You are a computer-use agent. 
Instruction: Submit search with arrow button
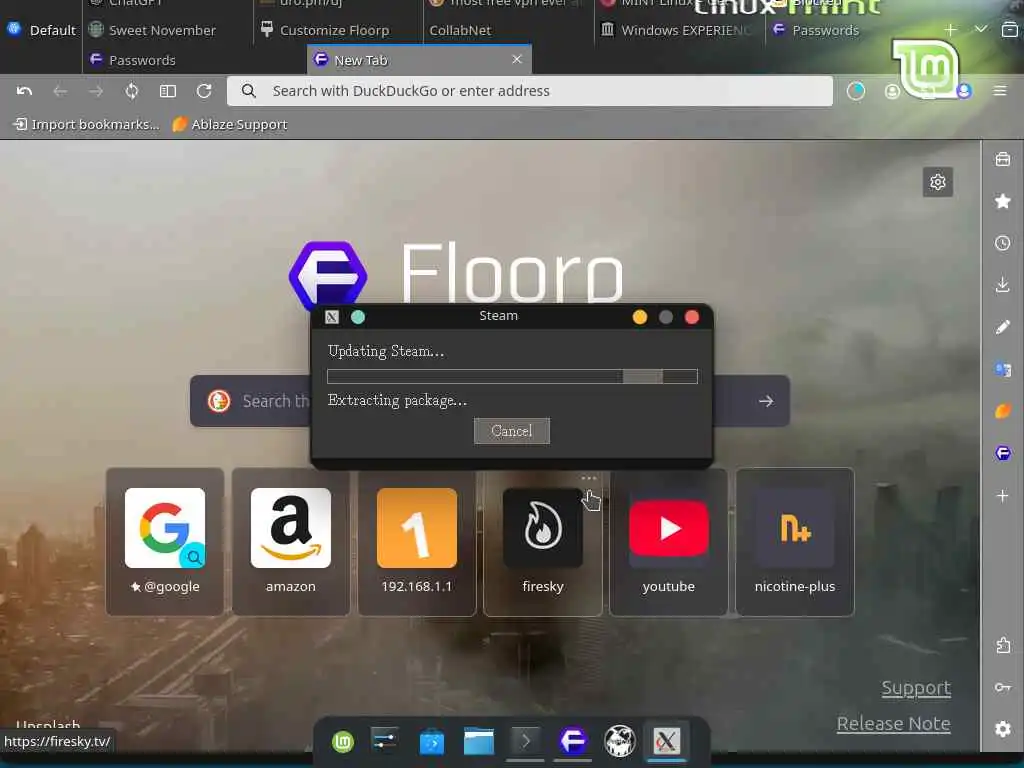point(766,401)
